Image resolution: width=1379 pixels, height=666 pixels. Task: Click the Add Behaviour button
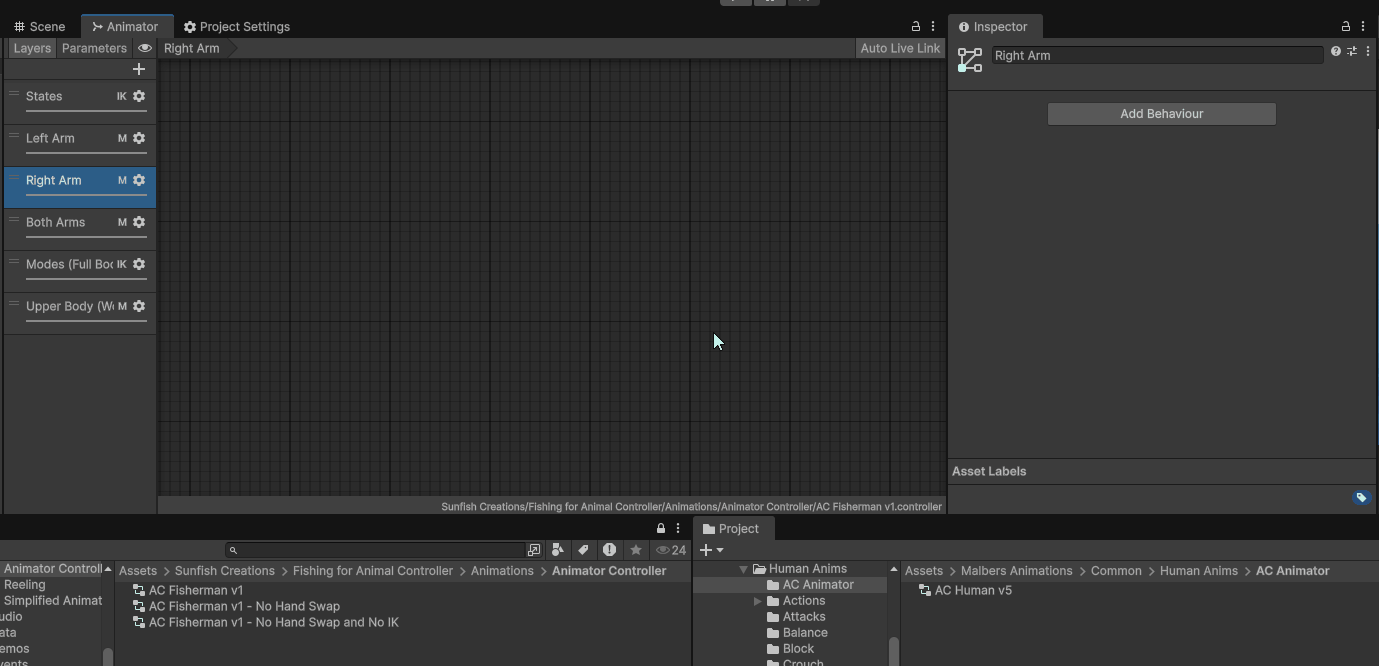click(1161, 114)
